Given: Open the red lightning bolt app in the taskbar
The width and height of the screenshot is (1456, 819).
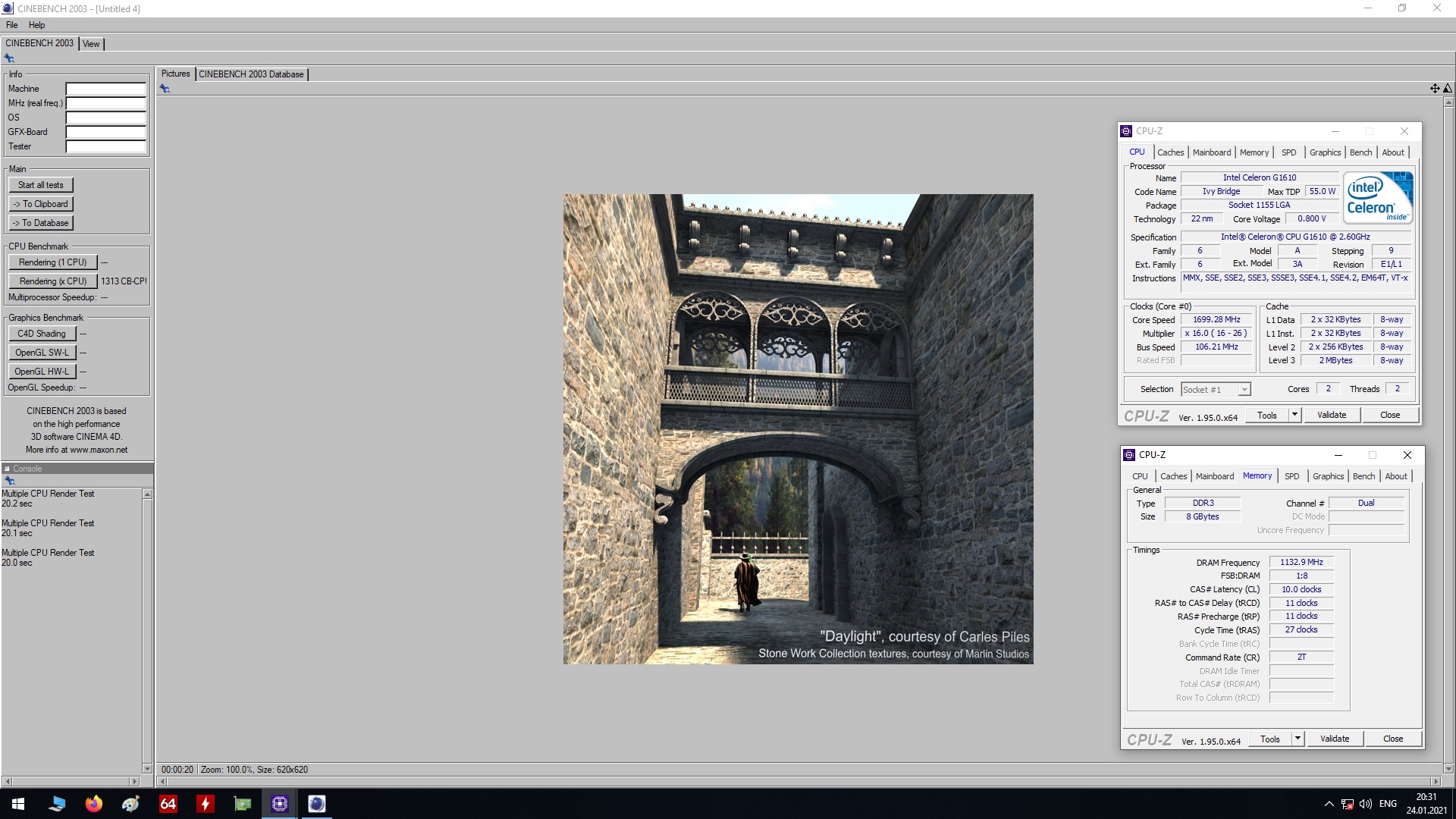Looking at the screenshot, I should coord(205,804).
